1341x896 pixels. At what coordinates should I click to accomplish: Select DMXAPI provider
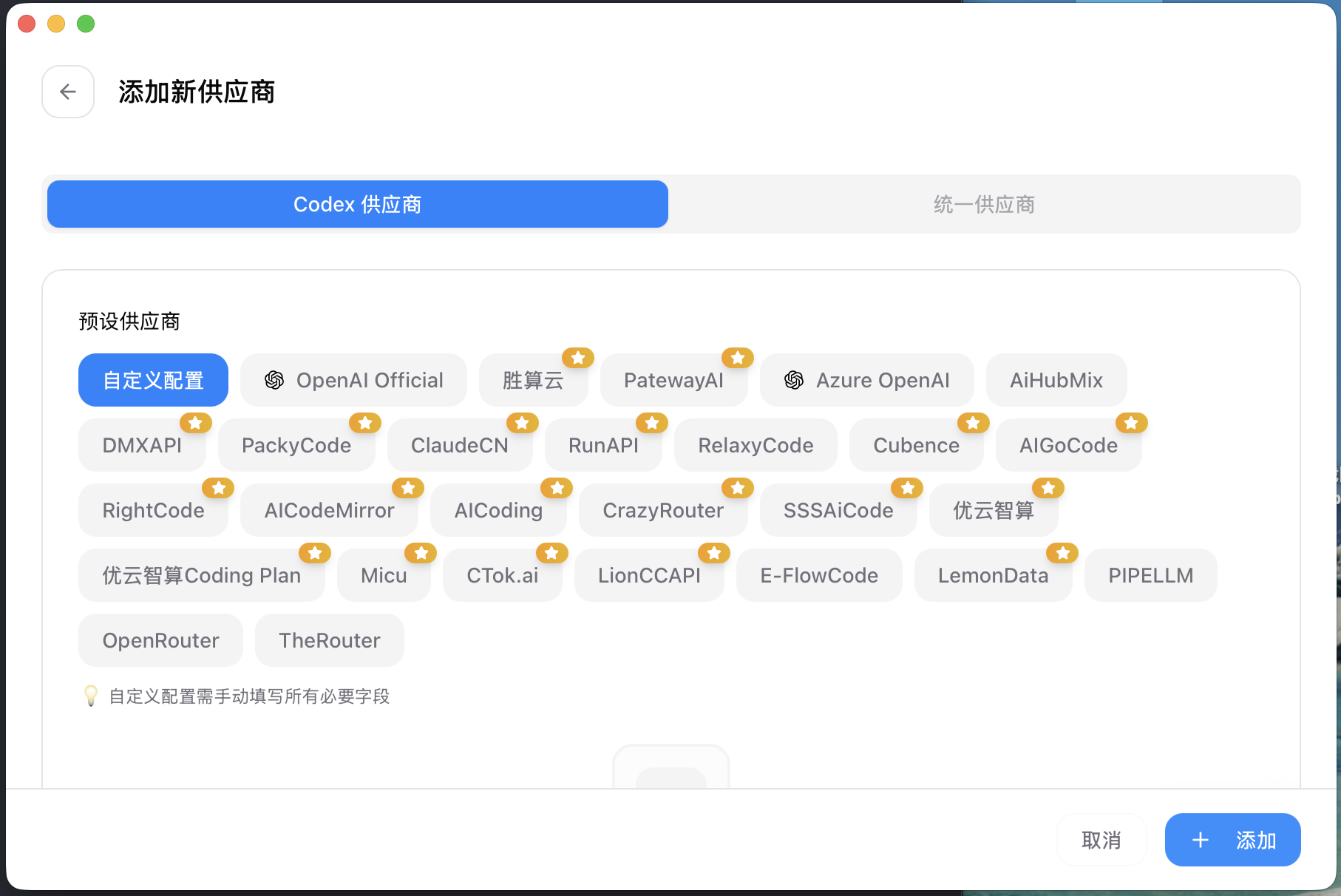(x=142, y=445)
